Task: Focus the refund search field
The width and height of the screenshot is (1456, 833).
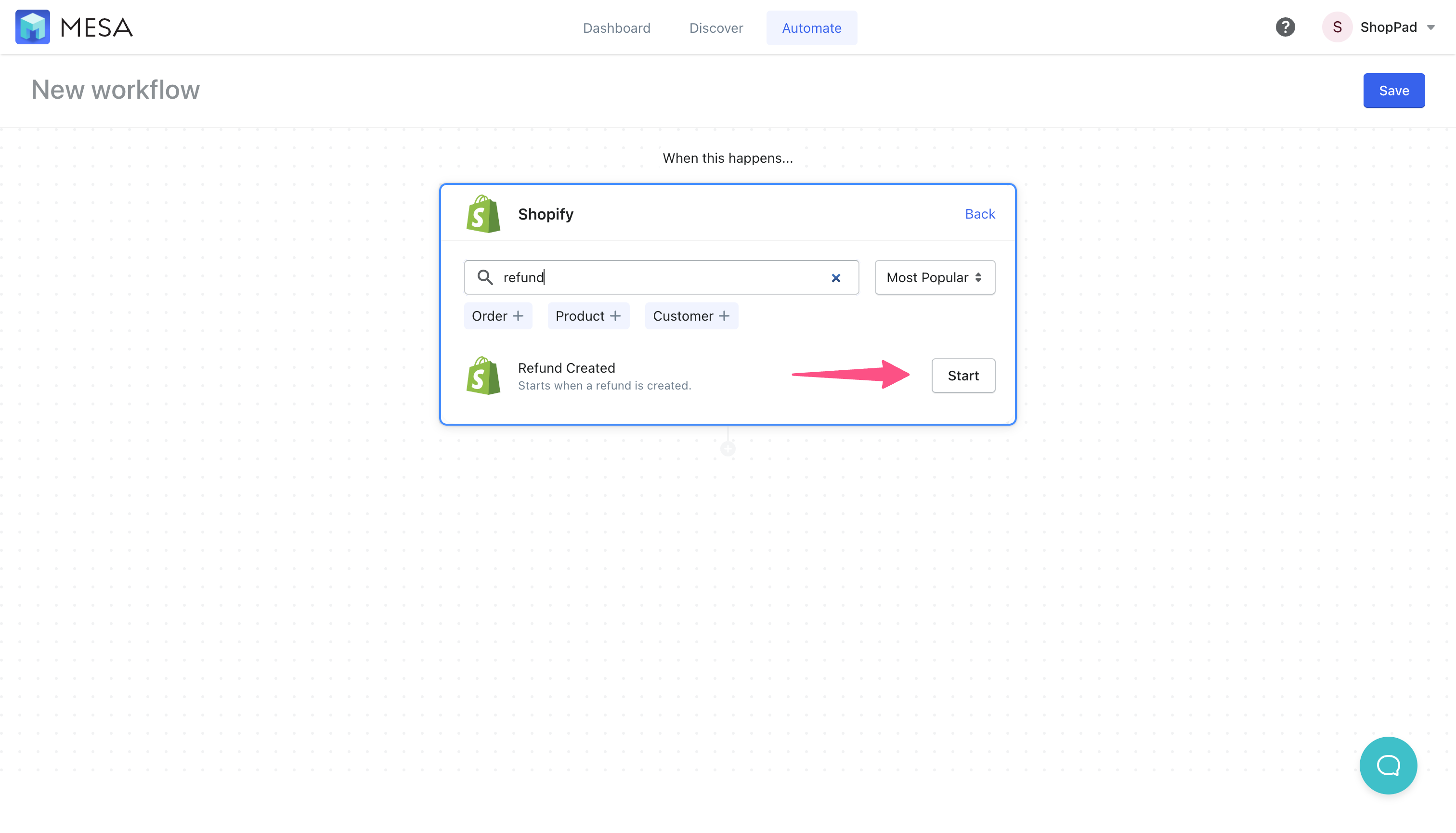Action: (662, 277)
